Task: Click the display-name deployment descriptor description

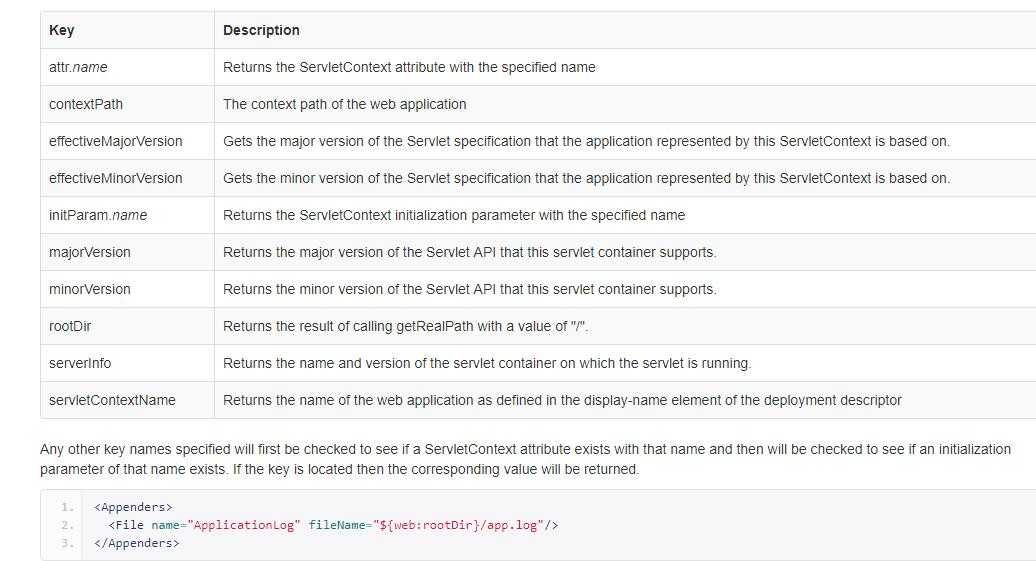Action: click(562, 400)
